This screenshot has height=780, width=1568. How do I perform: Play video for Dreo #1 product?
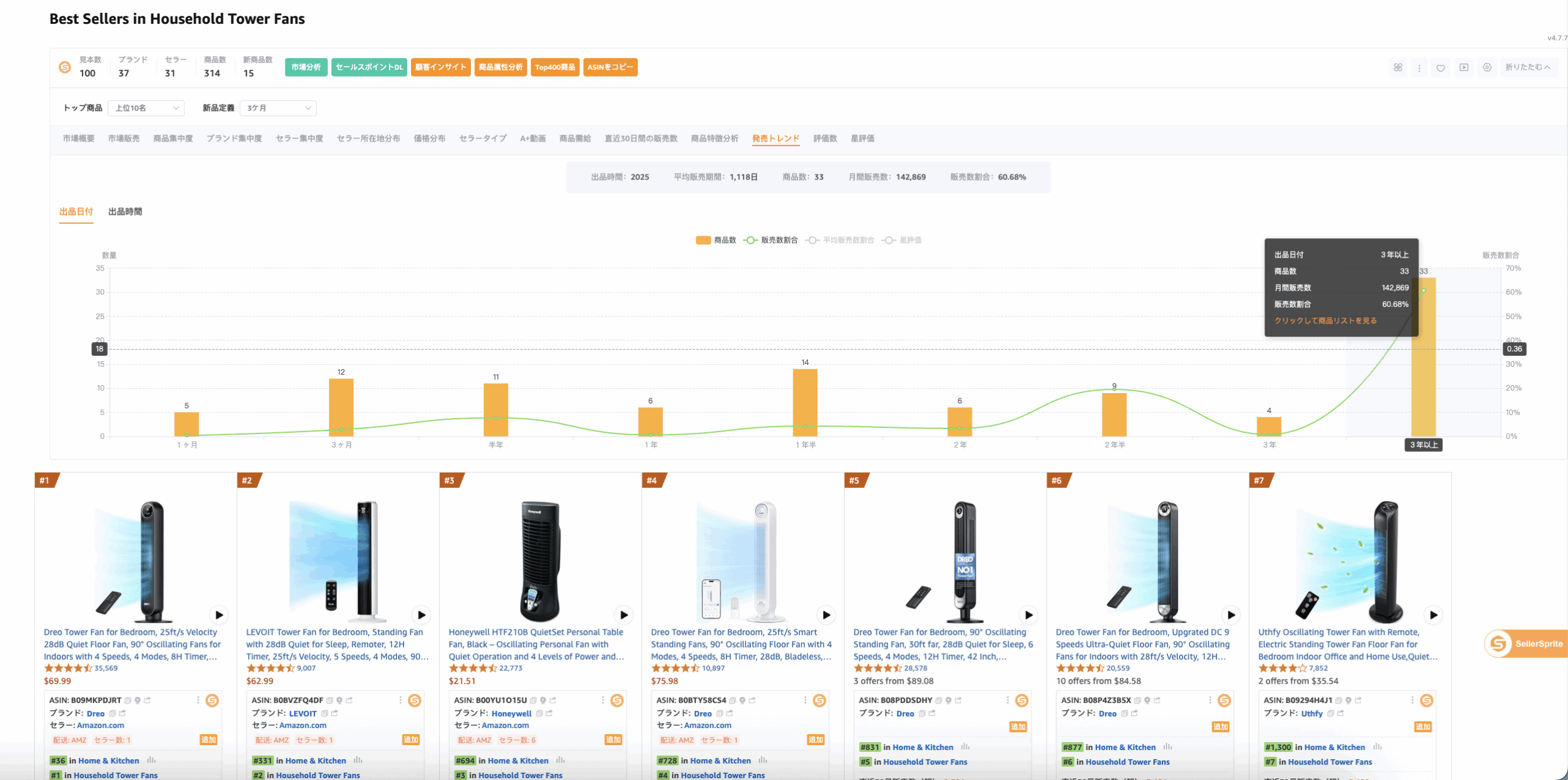pyautogui.click(x=219, y=615)
